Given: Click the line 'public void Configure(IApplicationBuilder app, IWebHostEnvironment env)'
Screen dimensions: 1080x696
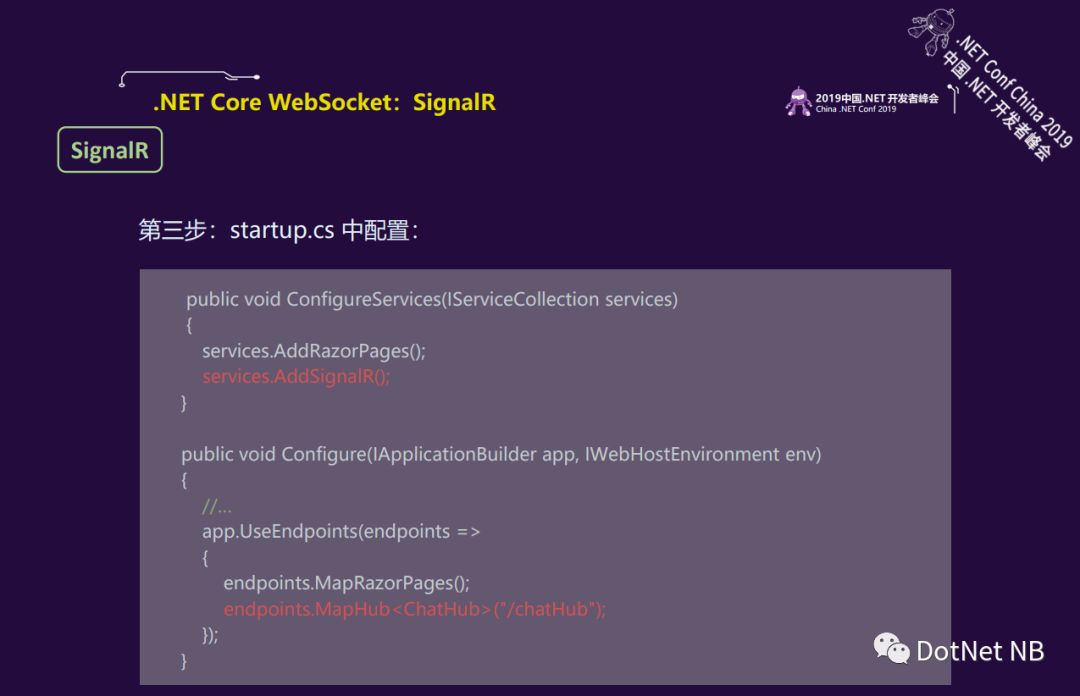Looking at the screenshot, I should pos(501,455).
